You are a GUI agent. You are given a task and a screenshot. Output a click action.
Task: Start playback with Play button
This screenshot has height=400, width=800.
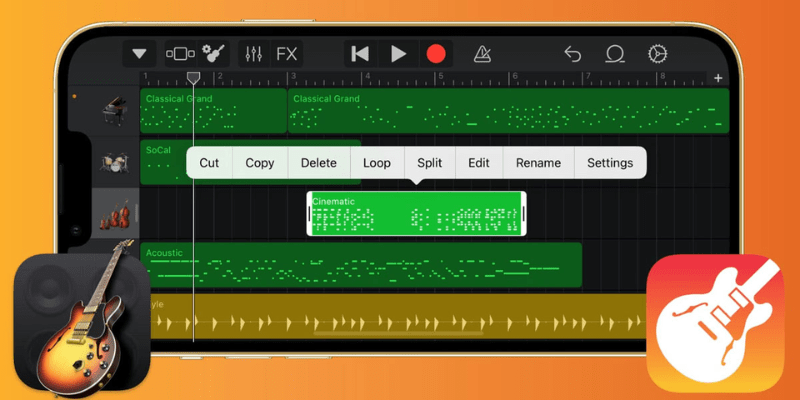(x=398, y=54)
